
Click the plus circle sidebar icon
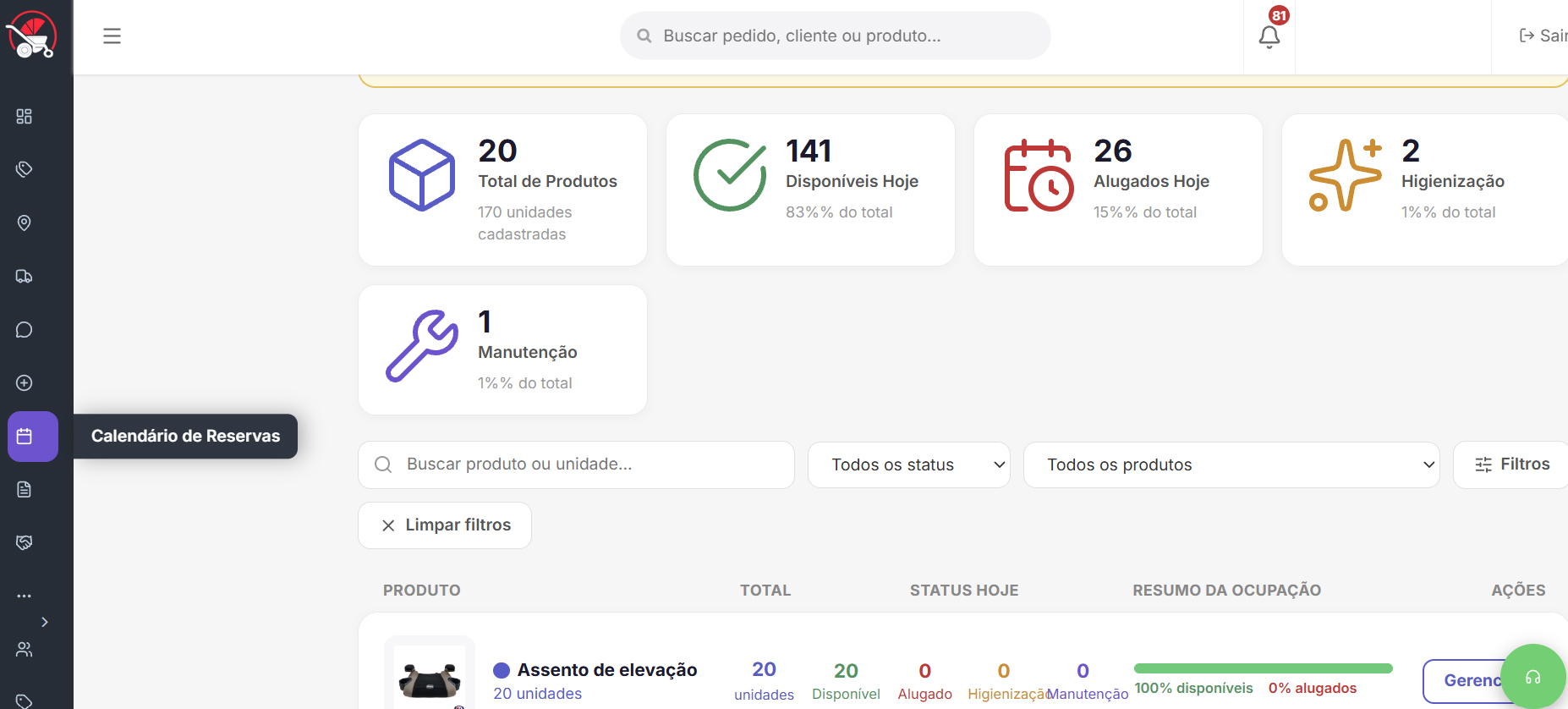point(25,382)
